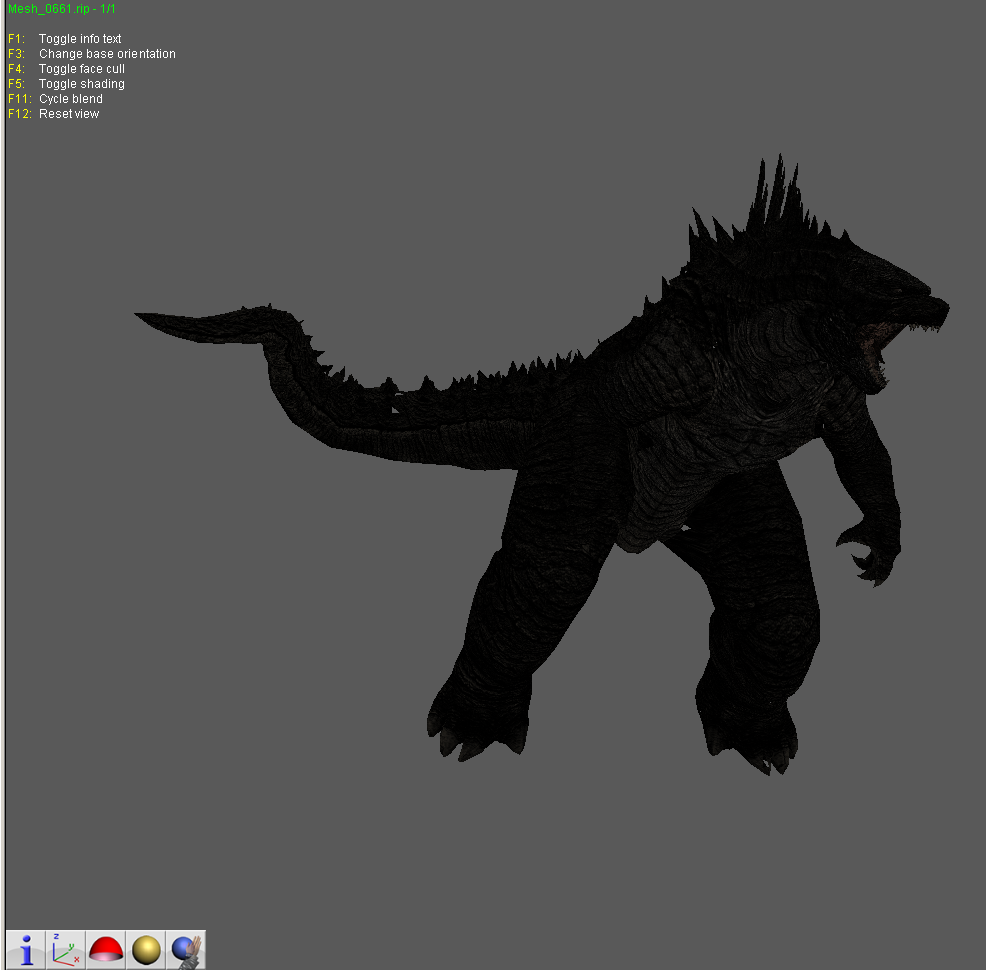The image size is (986, 970).
Task: Click the blue sphere with hand icon
Action: pos(186,949)
